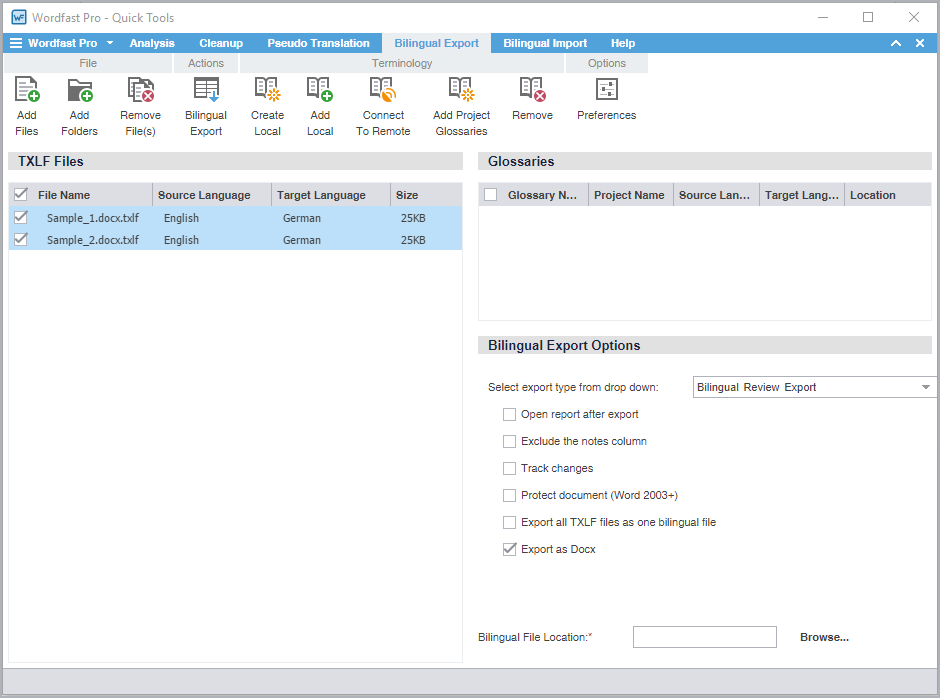The width and height of the screenshot is (940, 698).
Task: Click the Remove glossary icon
Action: [532, 89]
